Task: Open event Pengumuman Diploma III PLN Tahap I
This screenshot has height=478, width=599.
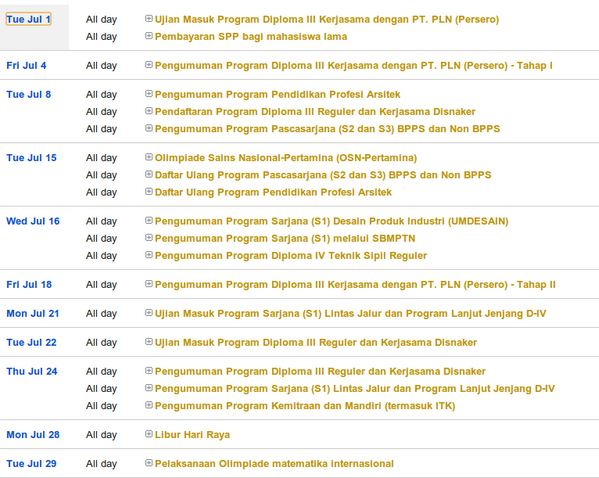Action: [x=354, y=66]
